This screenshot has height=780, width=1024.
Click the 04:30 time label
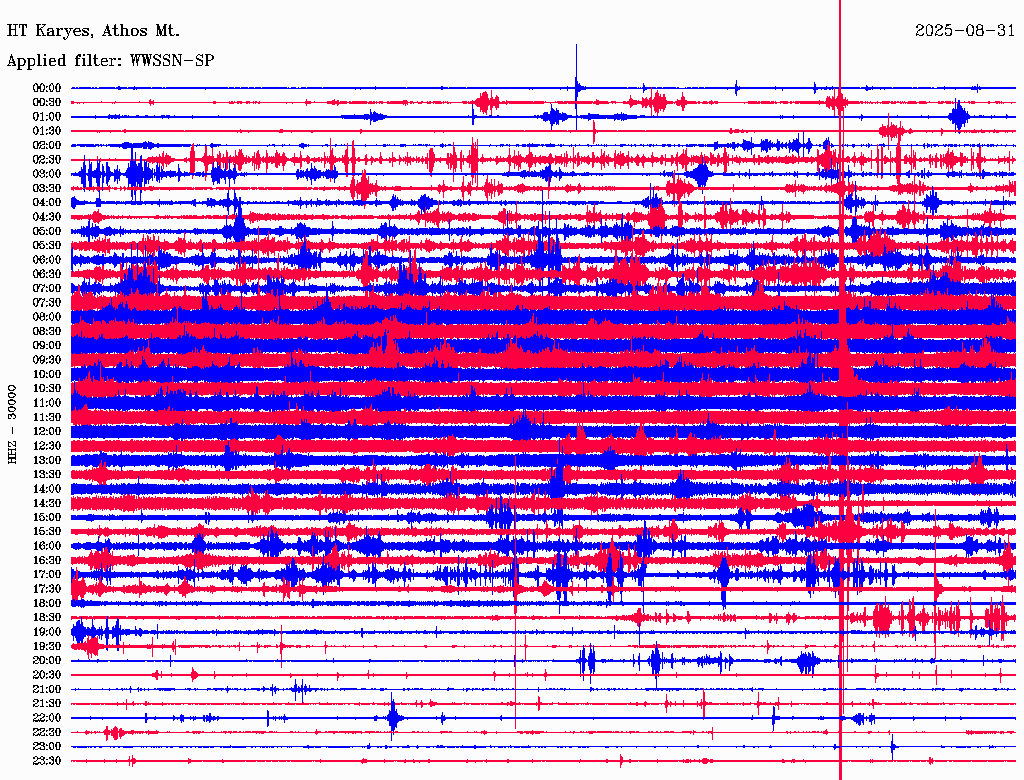click(47, 216)
